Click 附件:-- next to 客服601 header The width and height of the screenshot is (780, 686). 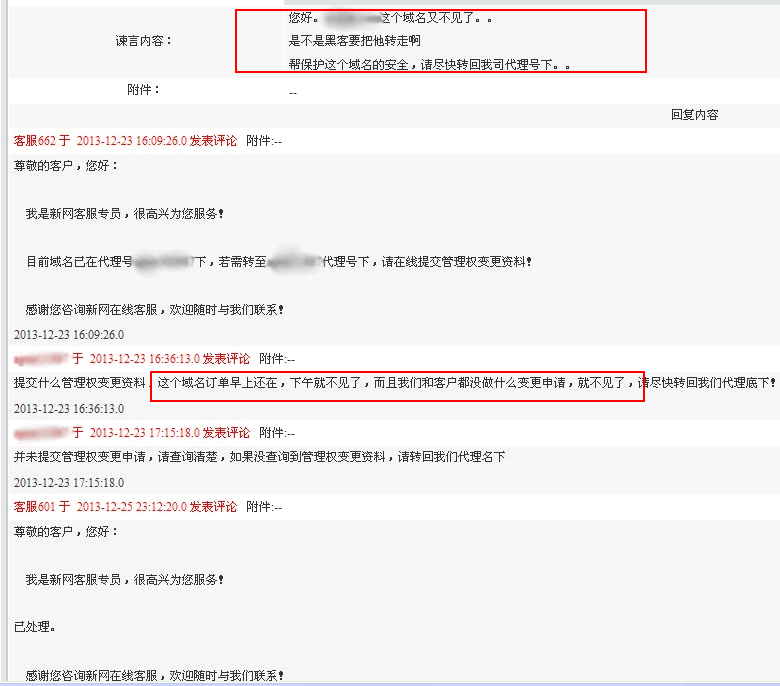(x=264, y=507)
